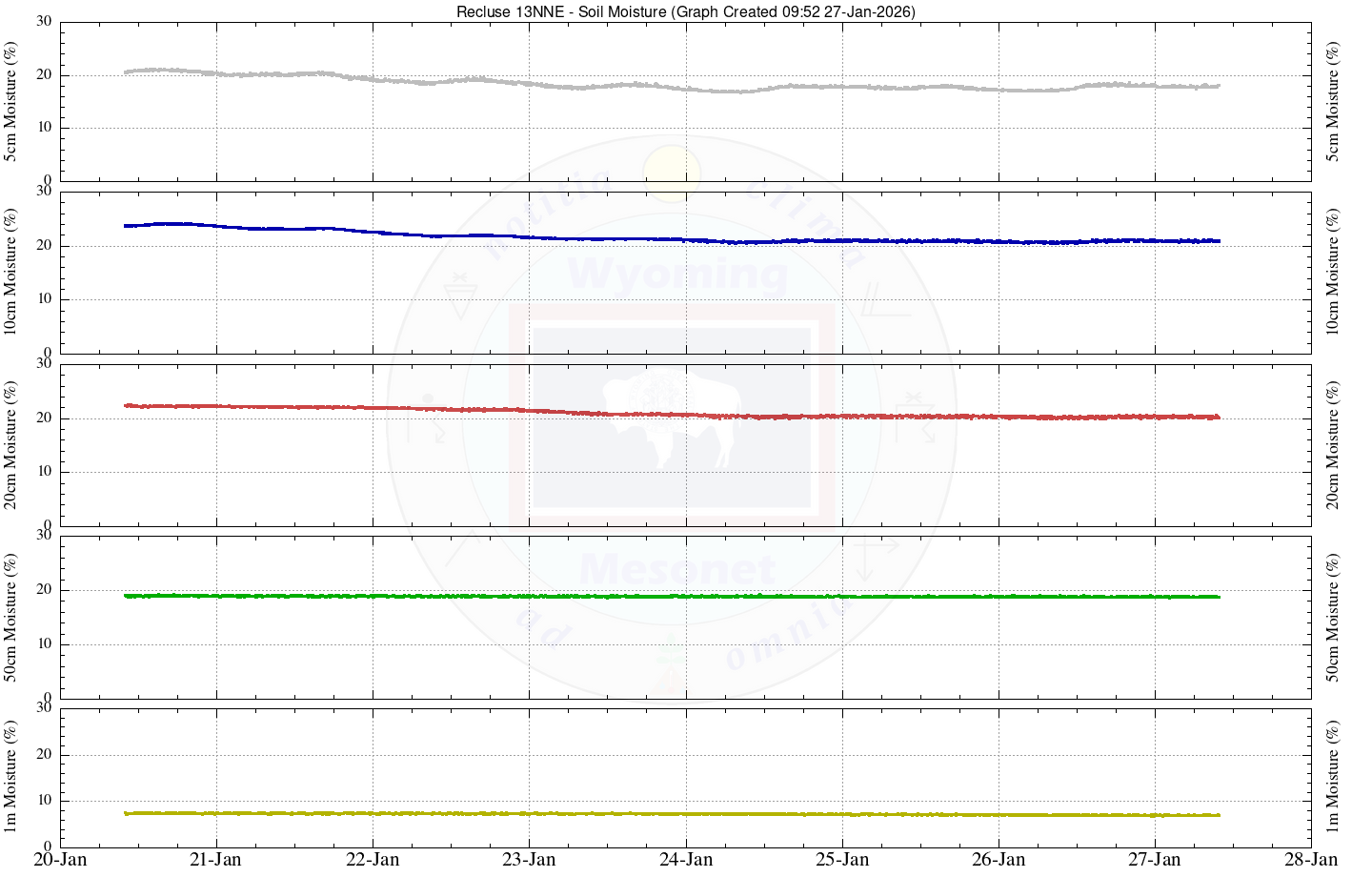Image resolution: width=1372 pixels, height=877 pixels.
Task: Click the 26-Jan date label on the x-axis
Action: 999,859
